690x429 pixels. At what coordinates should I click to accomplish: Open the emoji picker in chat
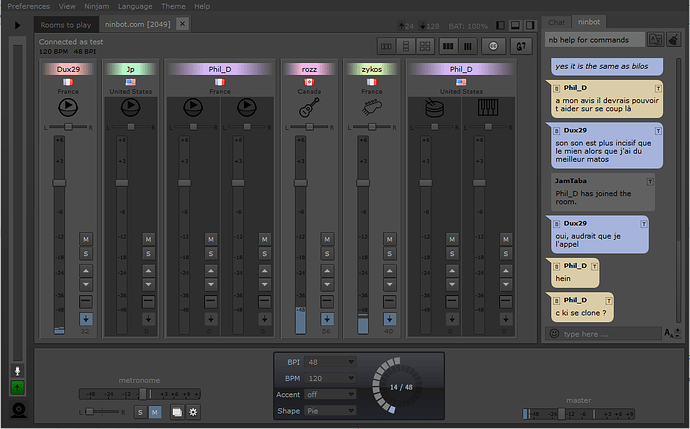click(x=554, y=334)
